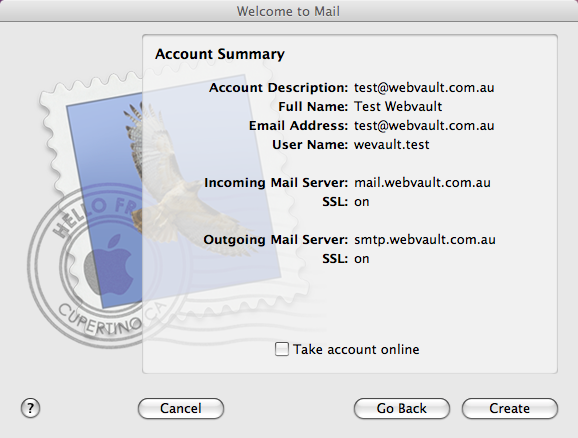Enable the Take account online checkbox
The image size is (578, 438).
pyautogui.click(x=282, y=349)
